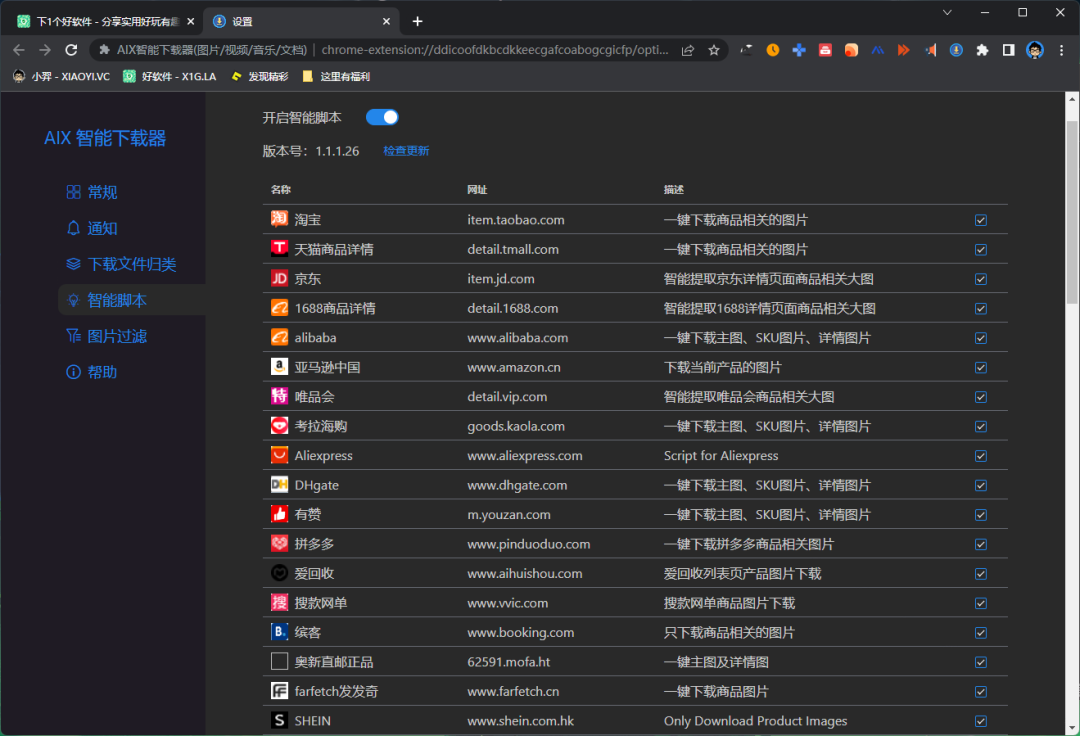
Task: Click the 搜款网单 icon
Action: (279, 602)
